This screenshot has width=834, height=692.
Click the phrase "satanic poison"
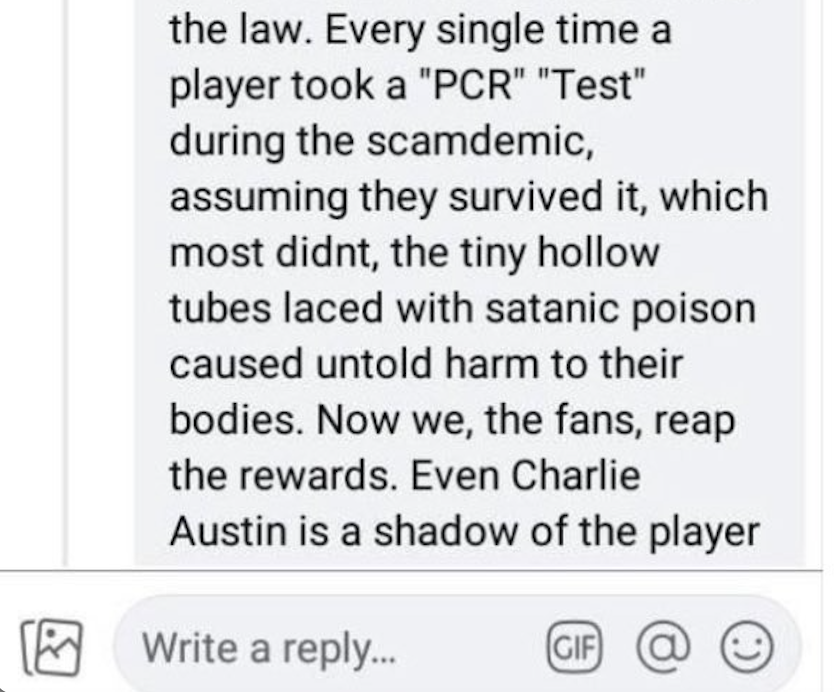620,309
